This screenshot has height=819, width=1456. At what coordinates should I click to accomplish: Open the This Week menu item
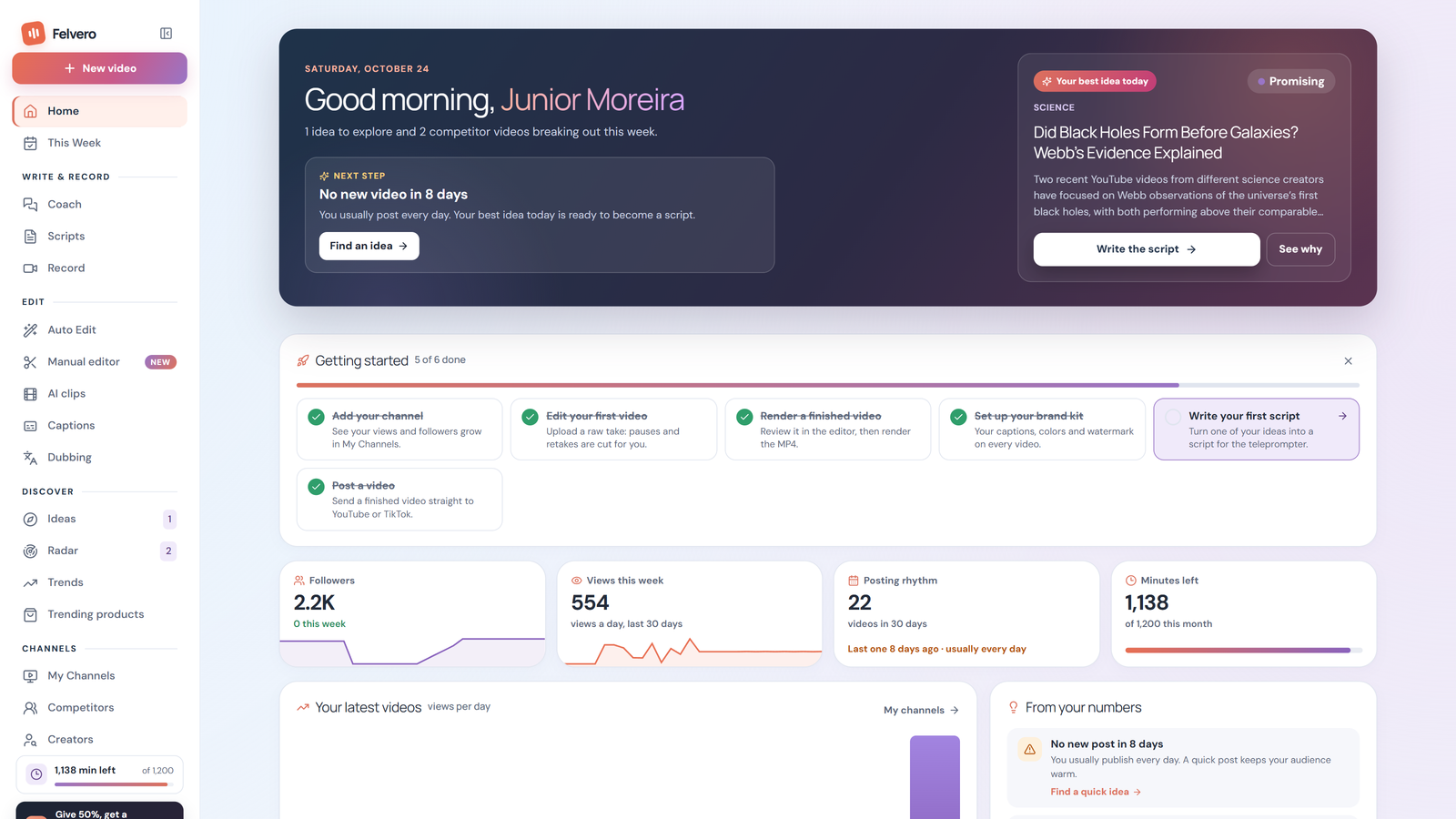pos(99,143)
